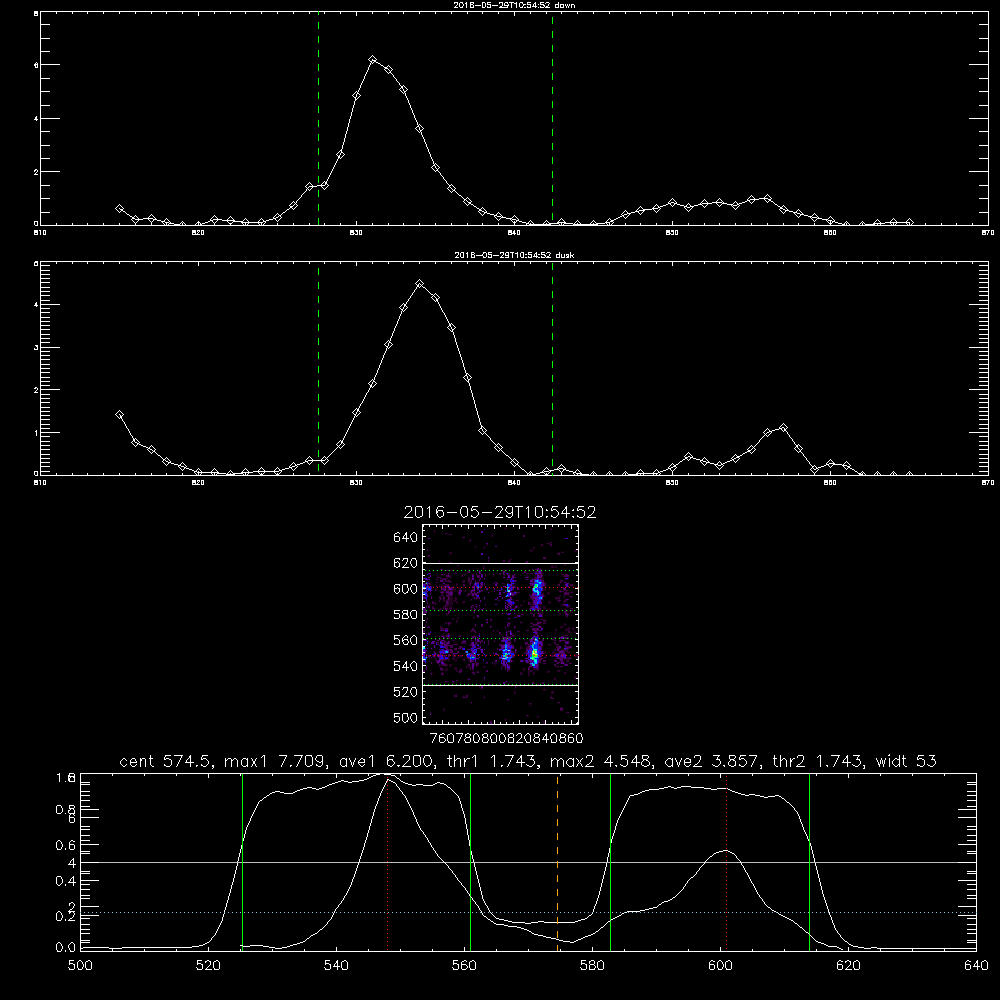Click the dawn plot title text

(x=514, y=5)
